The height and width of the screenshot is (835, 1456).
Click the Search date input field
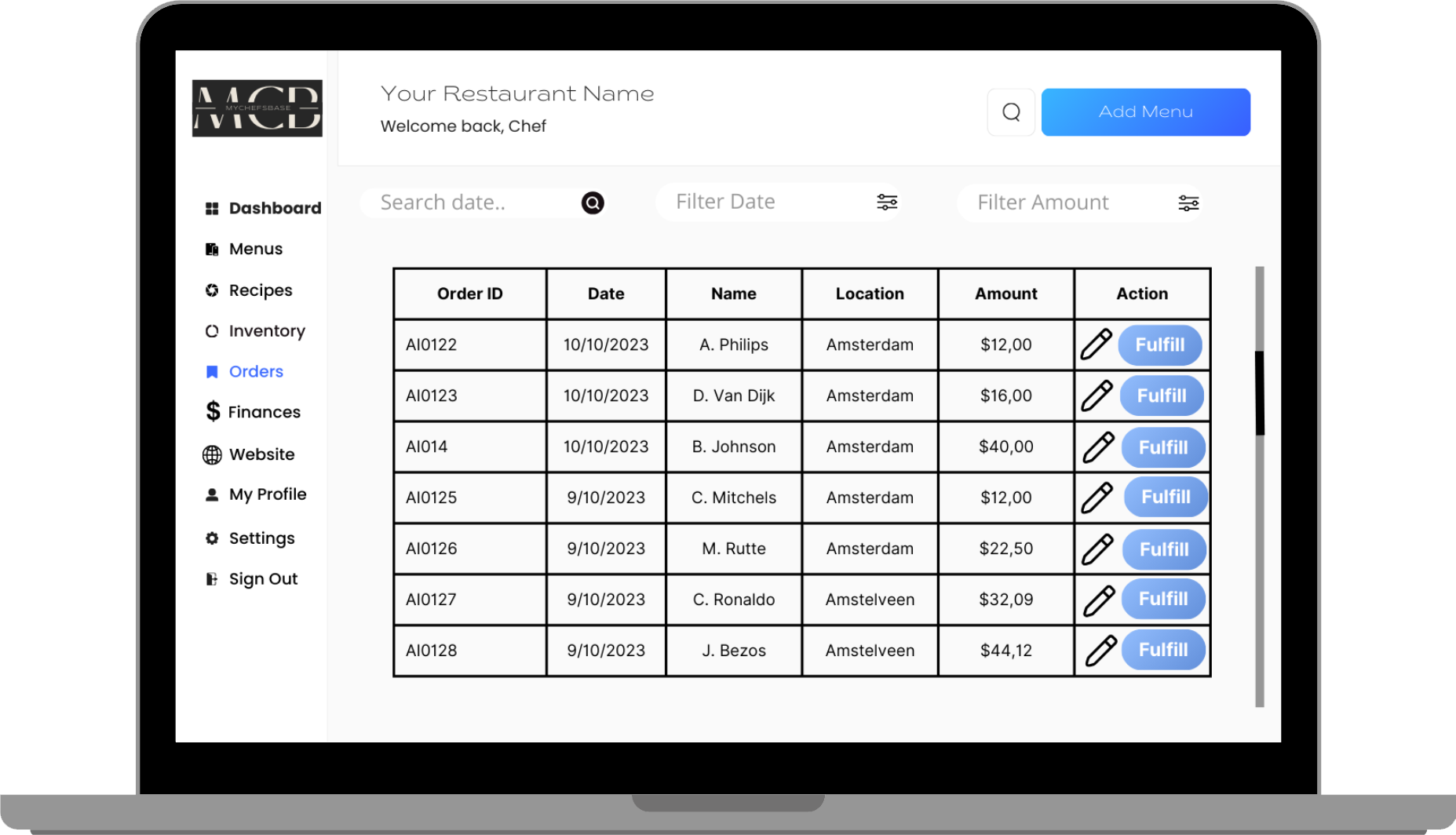(x=483, y=203)
